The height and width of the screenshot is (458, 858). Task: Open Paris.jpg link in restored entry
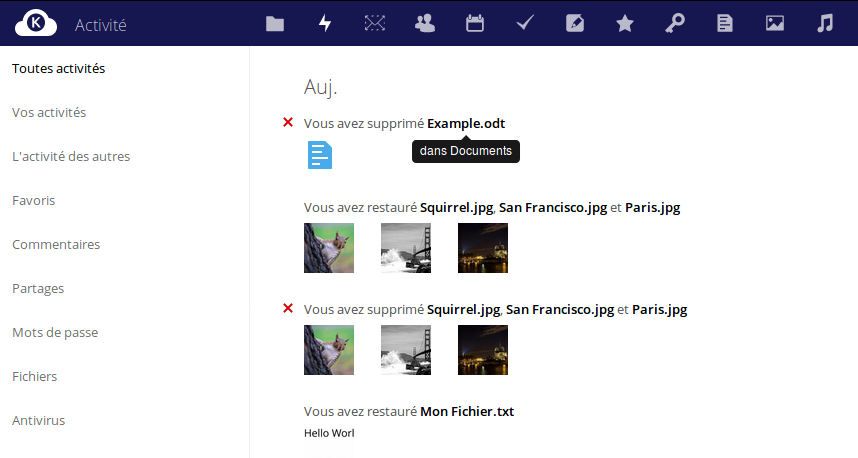pos(653,208)
